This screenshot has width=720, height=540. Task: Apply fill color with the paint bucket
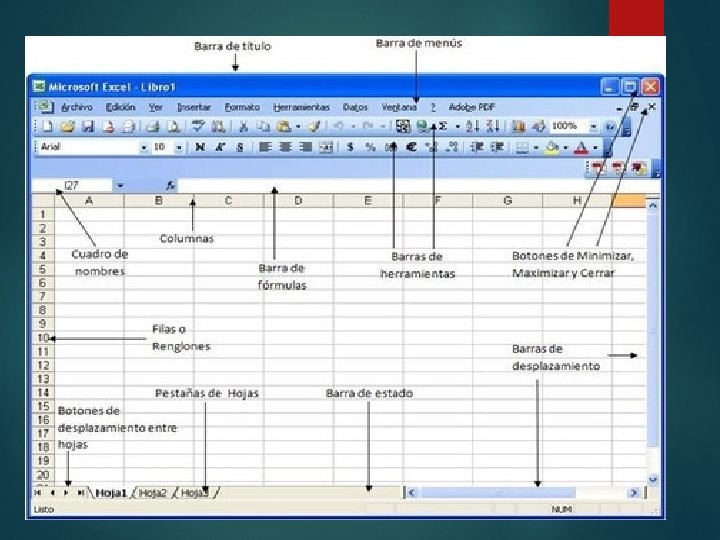click(x=552, y=147)
